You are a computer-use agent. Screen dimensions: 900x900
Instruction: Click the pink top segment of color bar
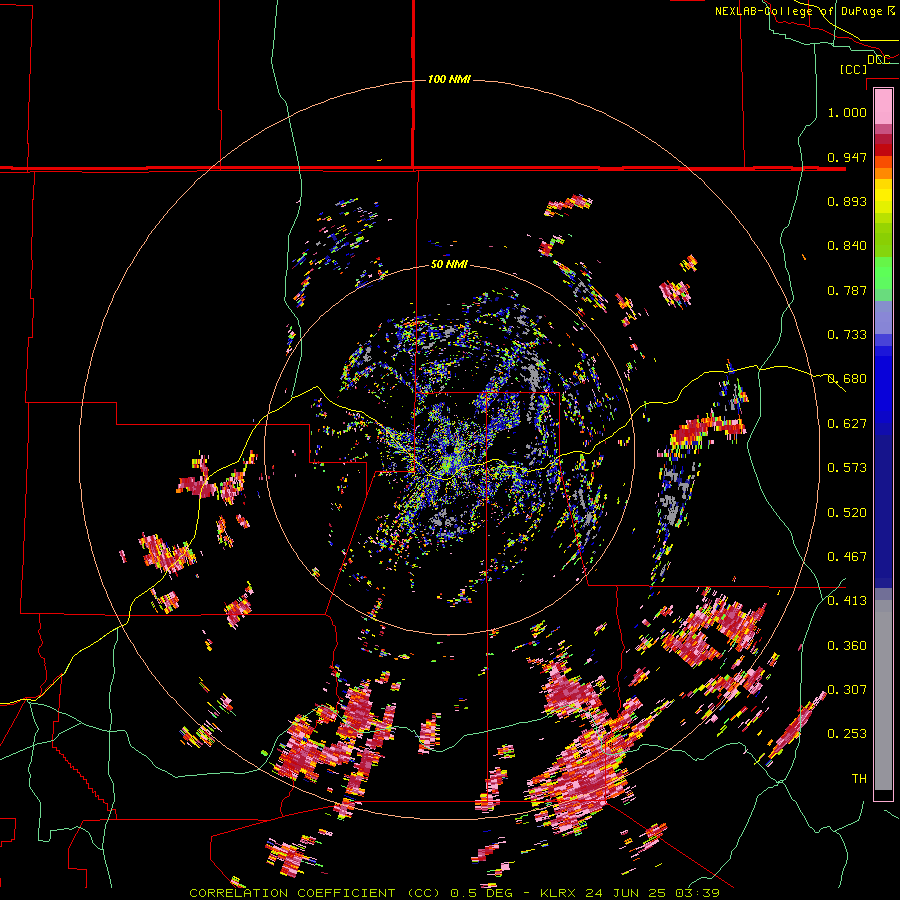[x=883, y=106]
